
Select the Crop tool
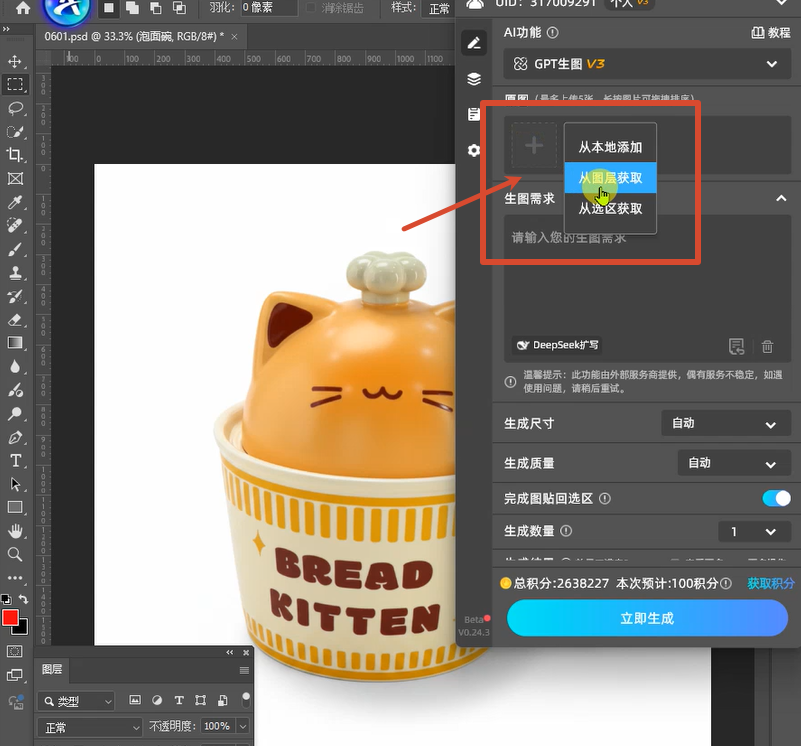point(15,155)
